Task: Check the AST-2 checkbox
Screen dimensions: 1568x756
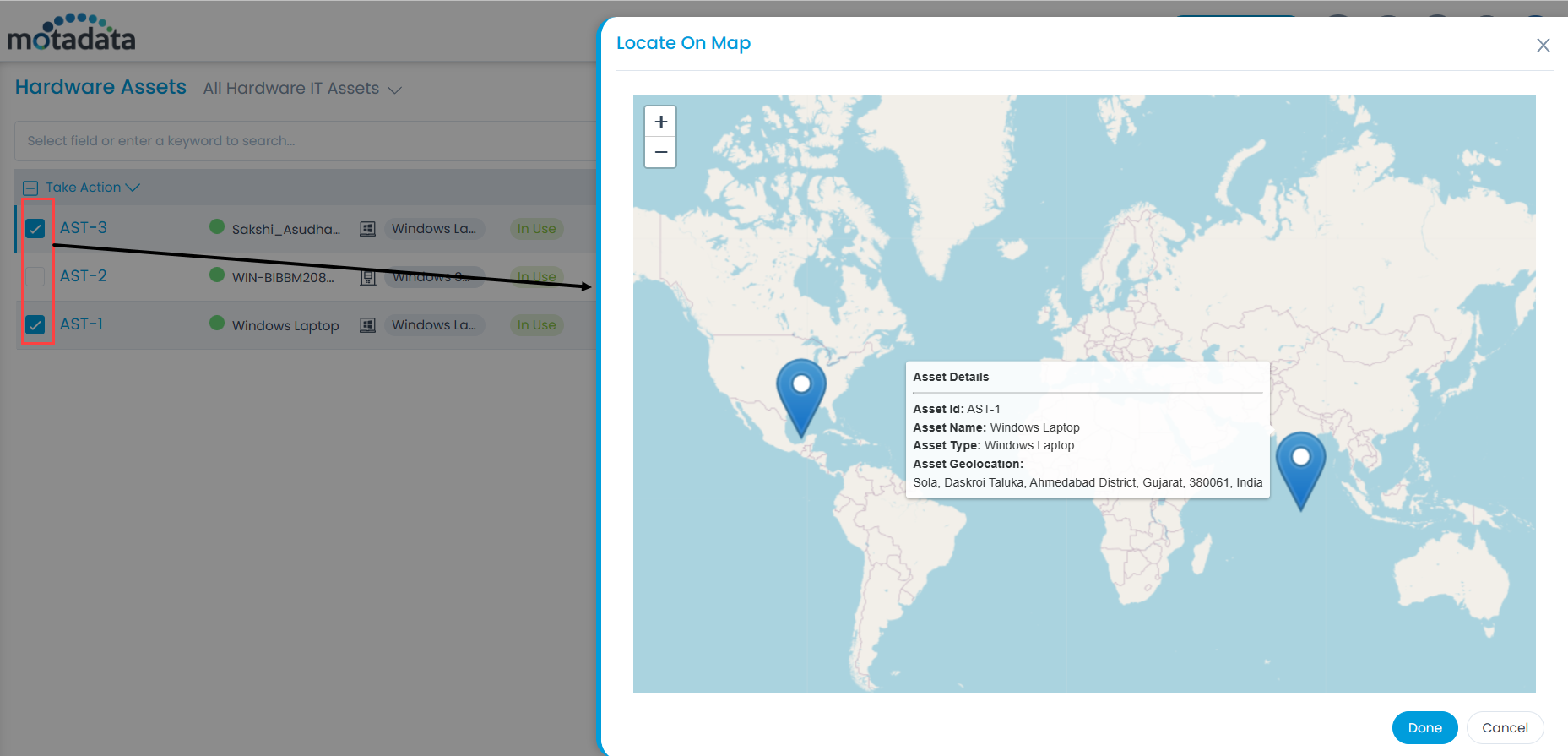Action: tap(35, 276)
